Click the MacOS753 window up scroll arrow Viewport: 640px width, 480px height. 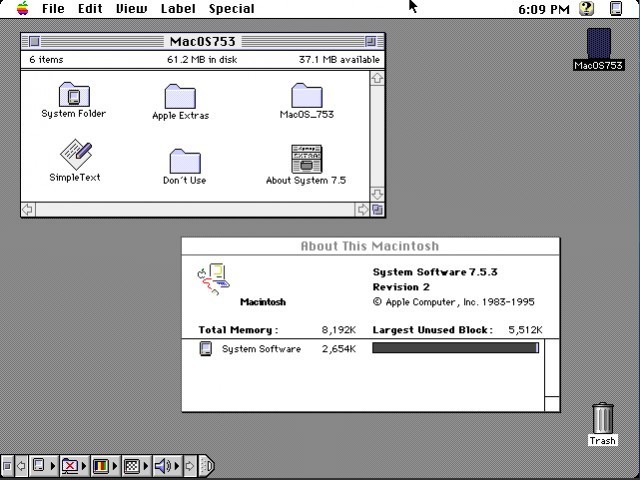pos(377,78)
